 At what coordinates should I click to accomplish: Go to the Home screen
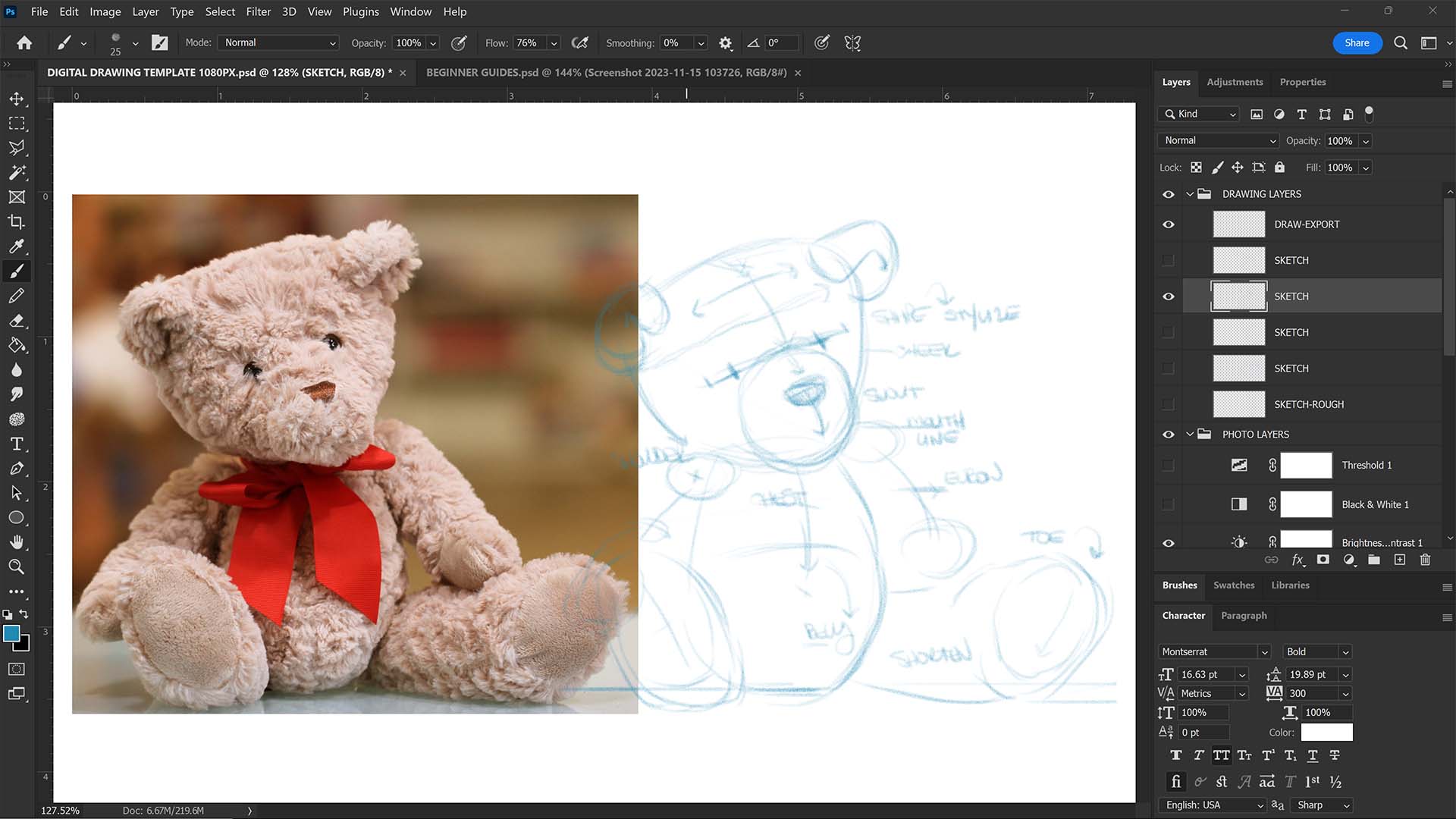click(24, 43)
